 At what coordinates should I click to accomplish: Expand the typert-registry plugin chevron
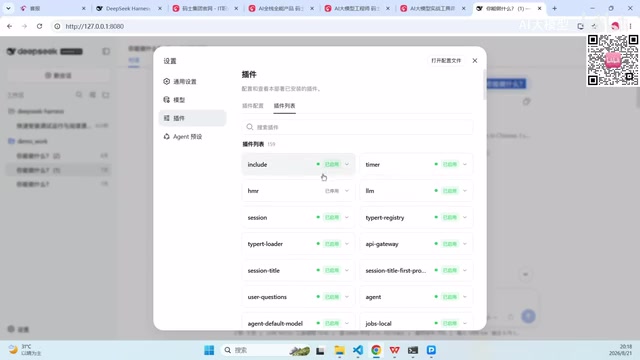(x=464, y=217)
